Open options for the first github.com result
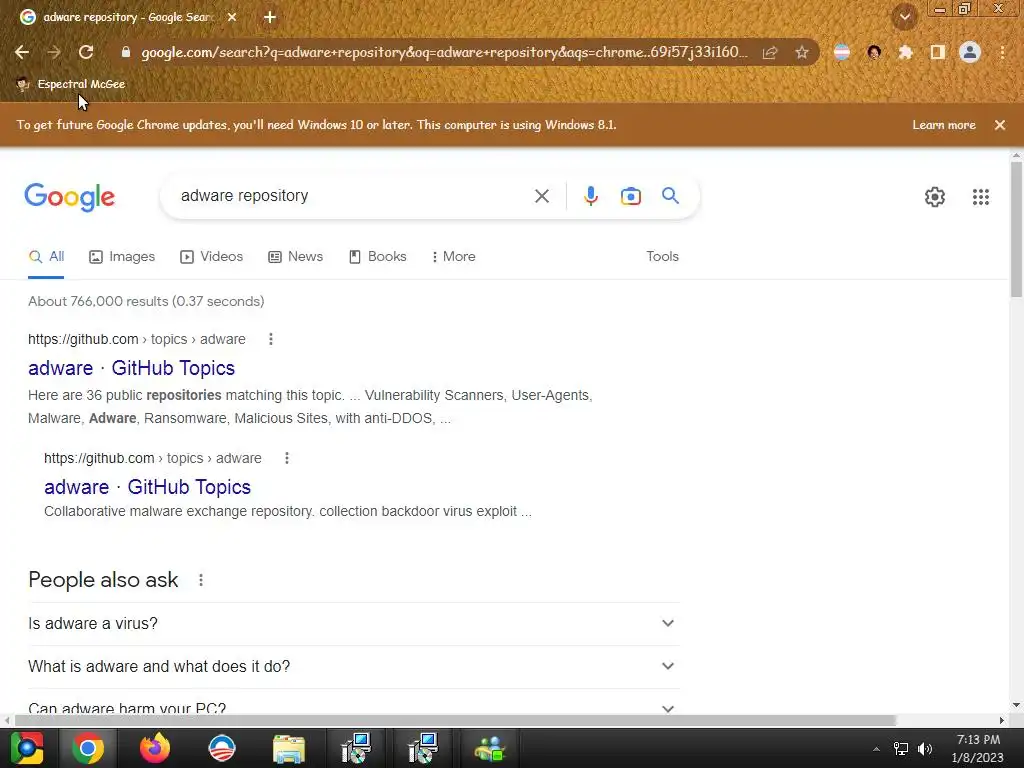The height and width of the screenshot is (768, 1024). [270, 339]
